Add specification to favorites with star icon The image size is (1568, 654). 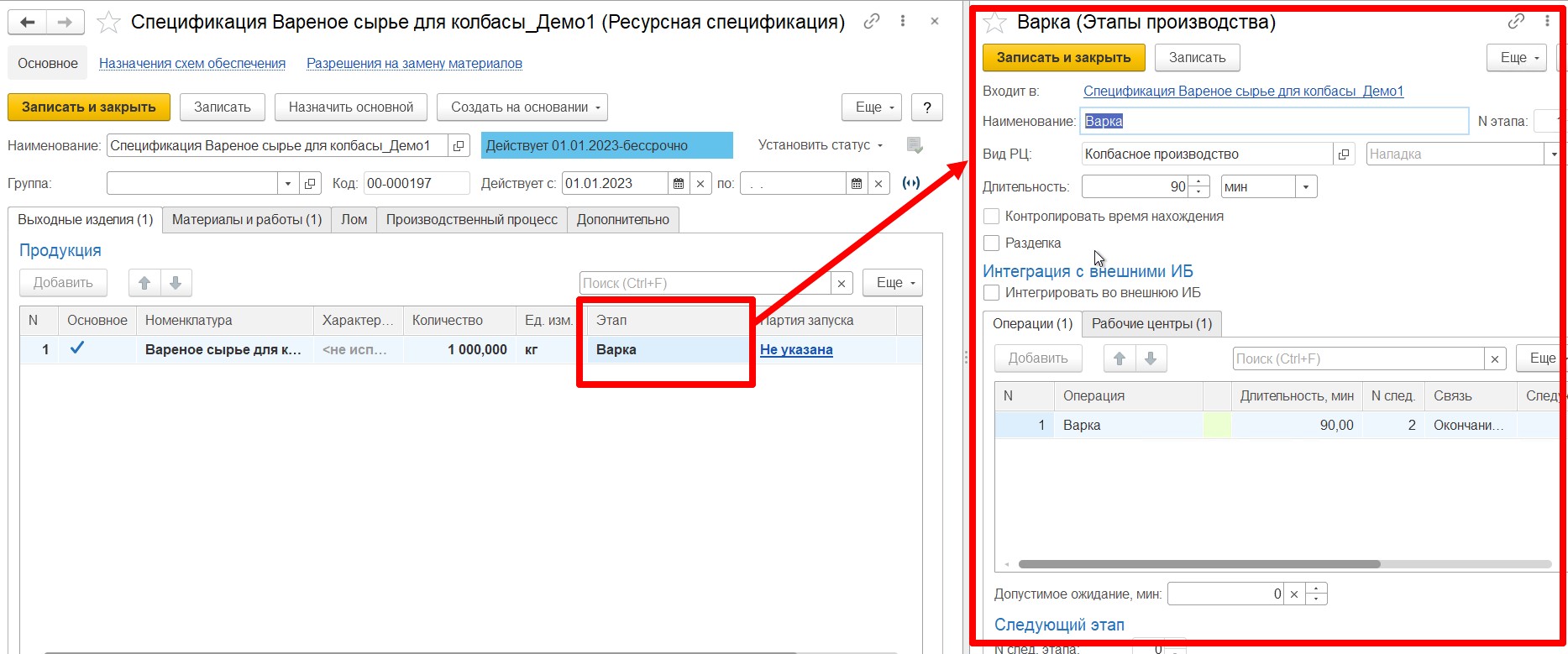(108, 23)
